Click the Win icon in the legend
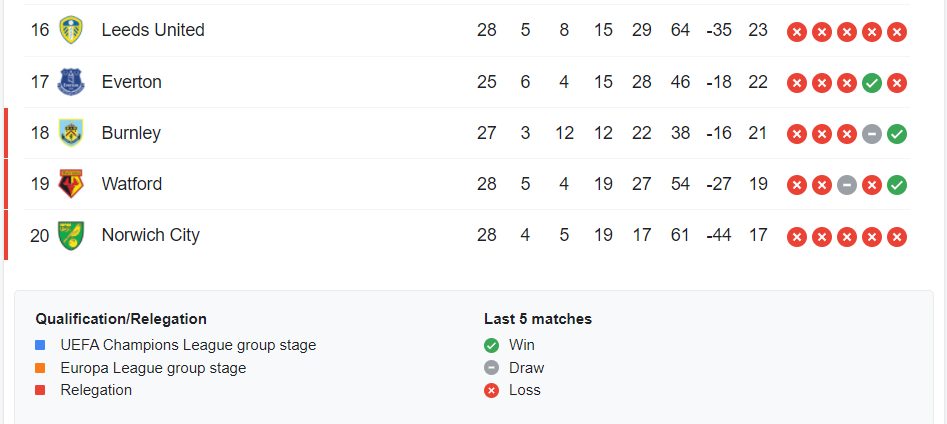Viewport: 947px width, 424px height. (x=491, y=345)
